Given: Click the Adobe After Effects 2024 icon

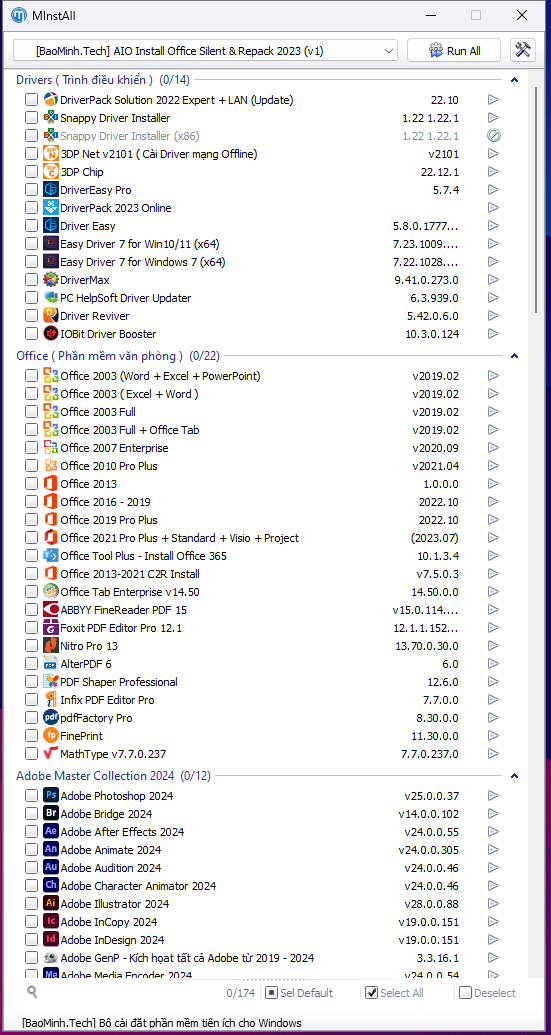Looking at the screenshot, I should (51, 832).
